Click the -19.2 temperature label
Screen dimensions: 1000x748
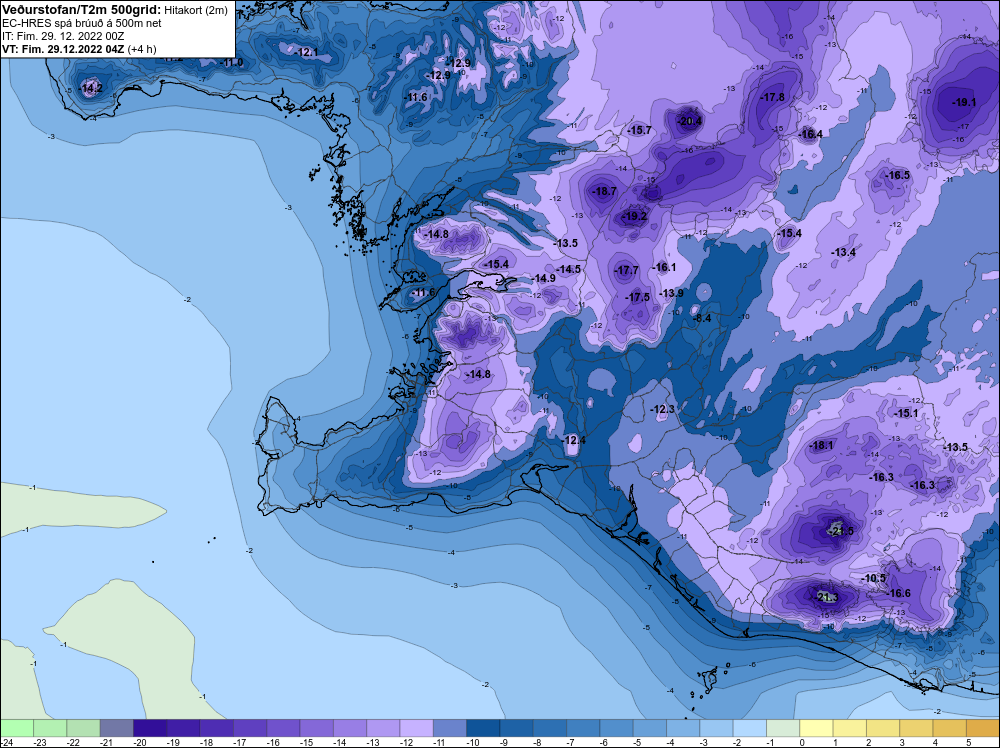pos(634,217)
